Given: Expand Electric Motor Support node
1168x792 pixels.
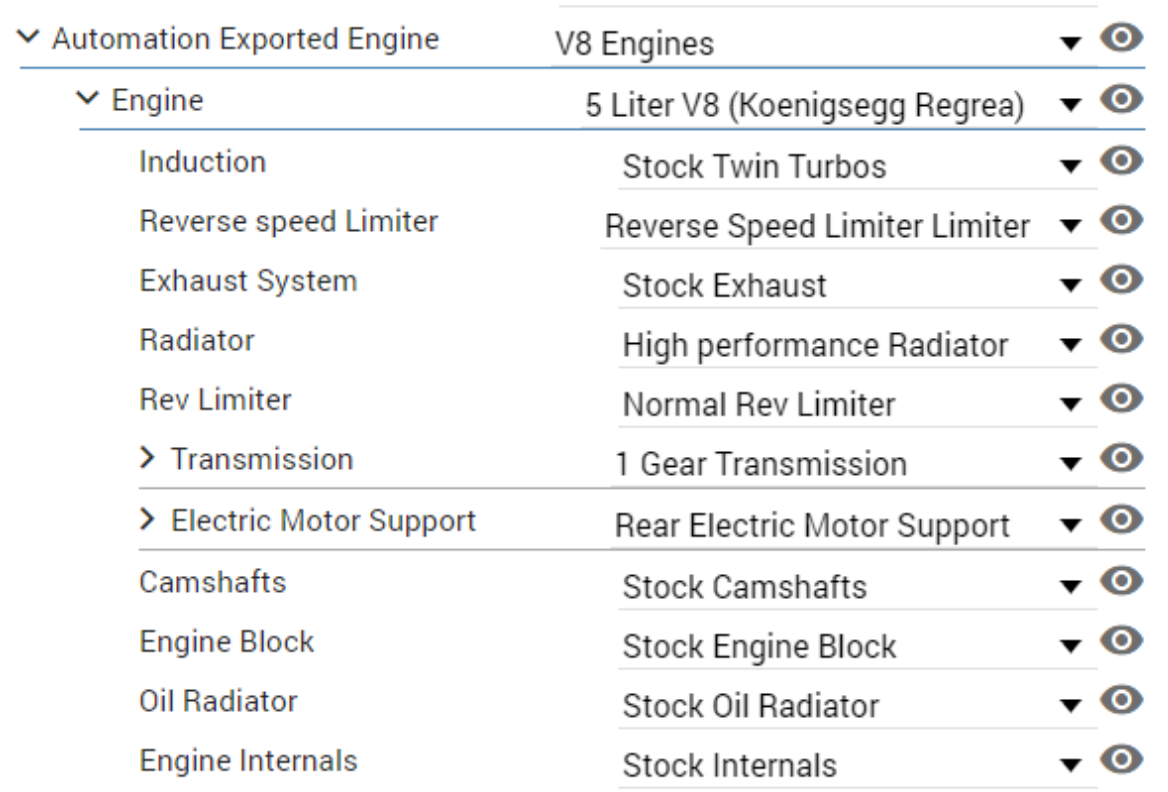Looking at the screenshot, I should (147, 519).
